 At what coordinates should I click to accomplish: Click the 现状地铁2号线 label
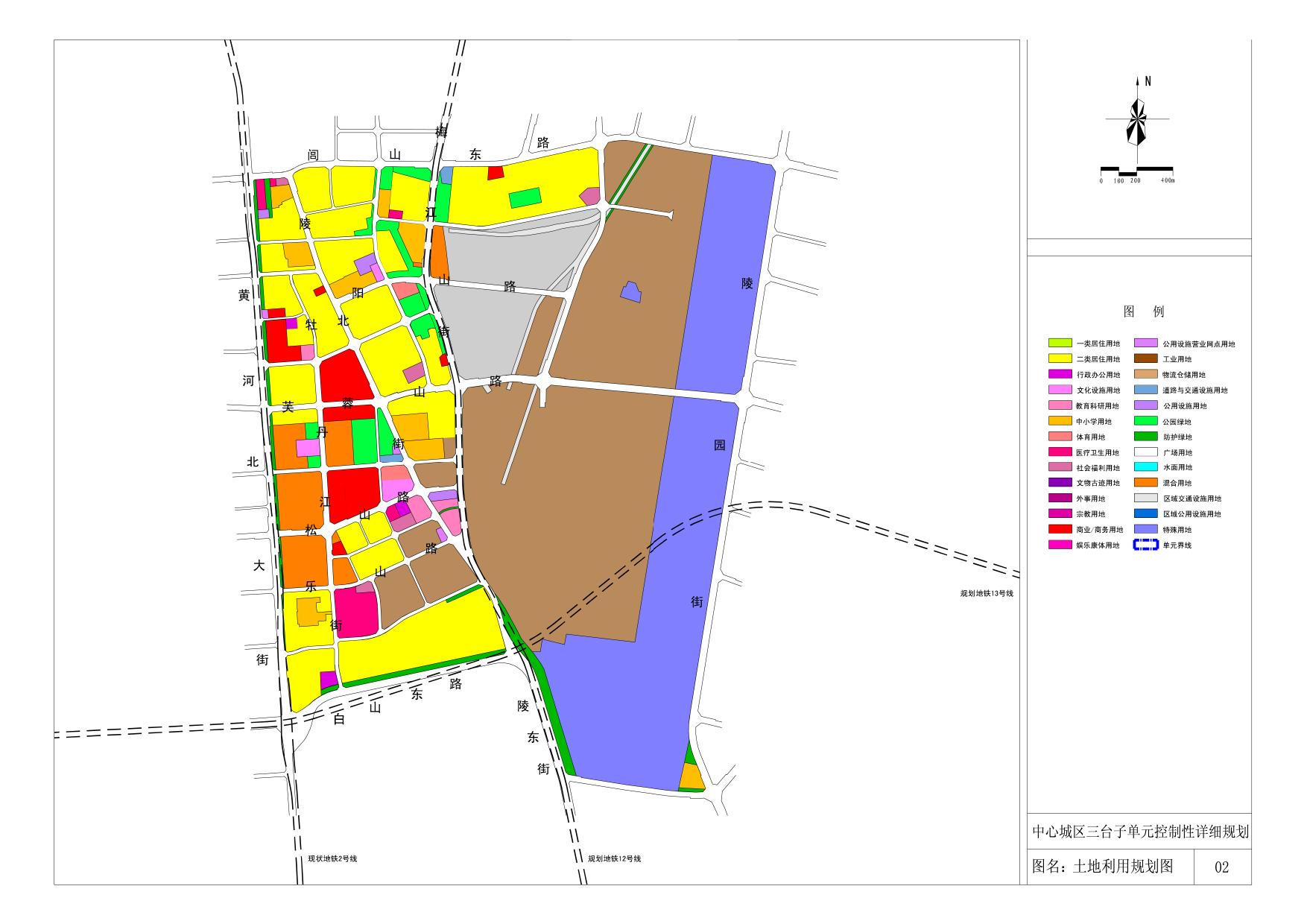332,859
